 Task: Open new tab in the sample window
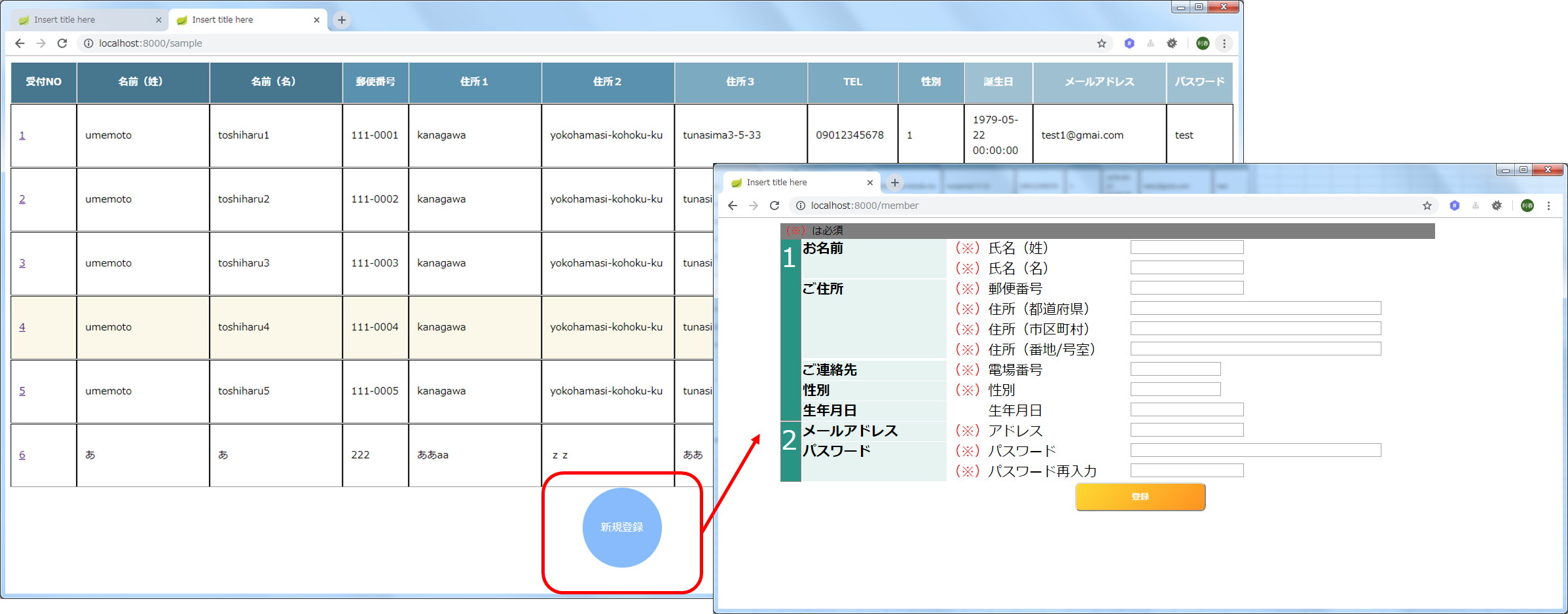coord(342,20)
